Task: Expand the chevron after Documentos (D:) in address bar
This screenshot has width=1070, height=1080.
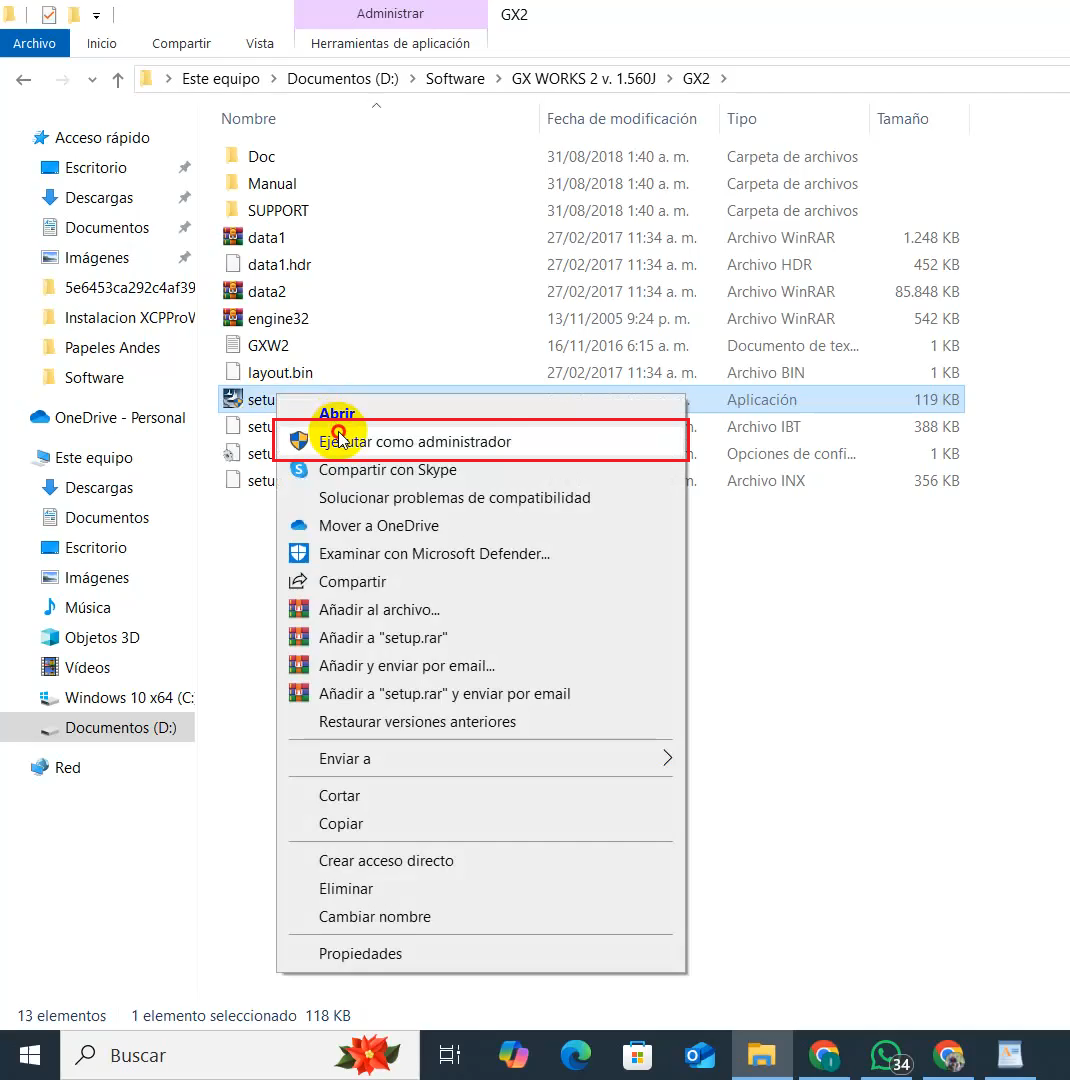Action: tap(413, 79)
